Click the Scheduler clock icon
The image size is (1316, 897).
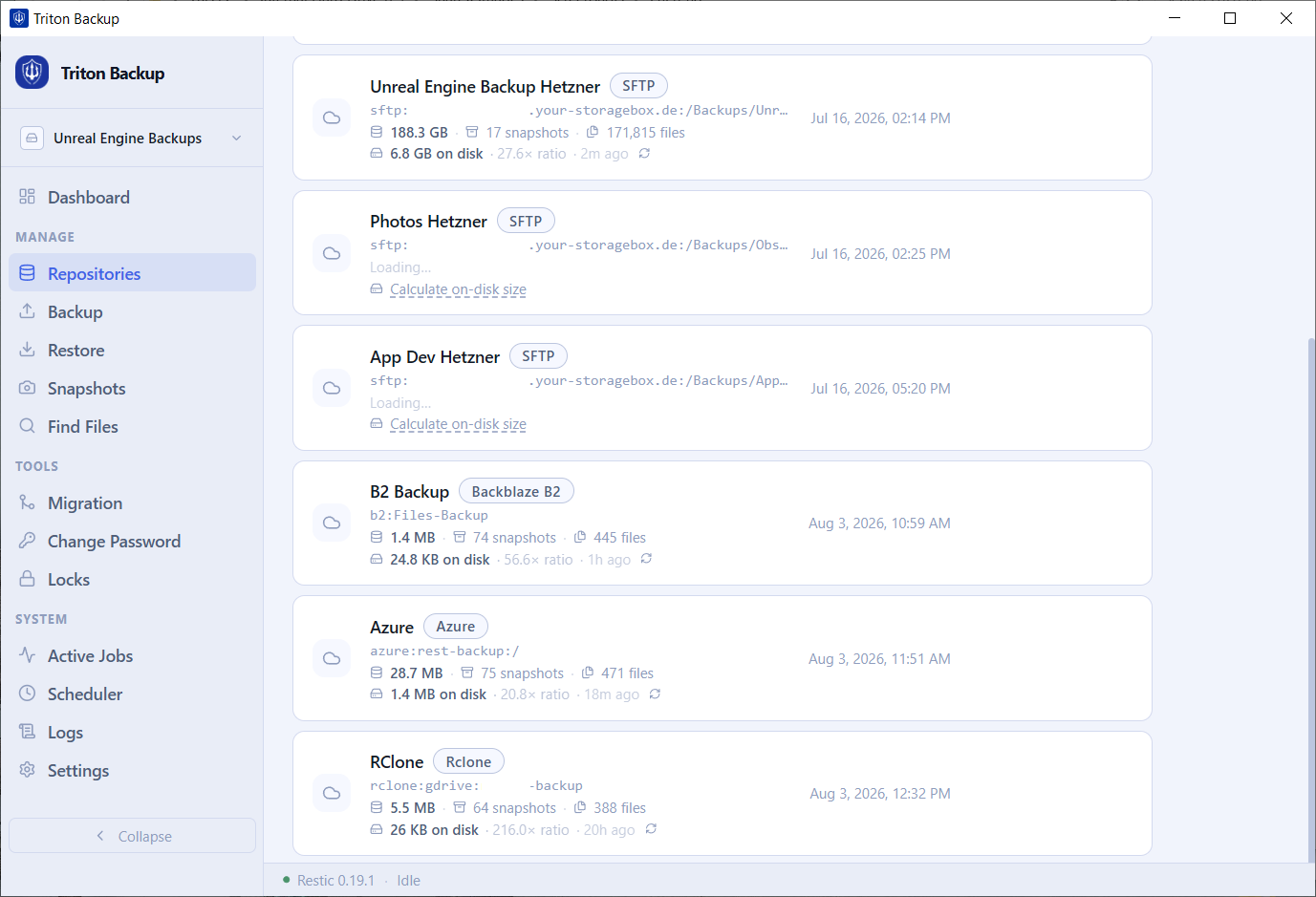(28, 694)
